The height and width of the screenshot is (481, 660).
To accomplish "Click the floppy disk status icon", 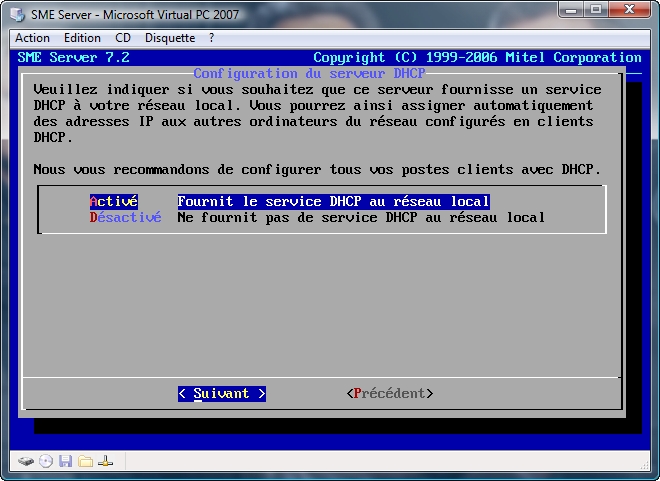I will [65, 462].
